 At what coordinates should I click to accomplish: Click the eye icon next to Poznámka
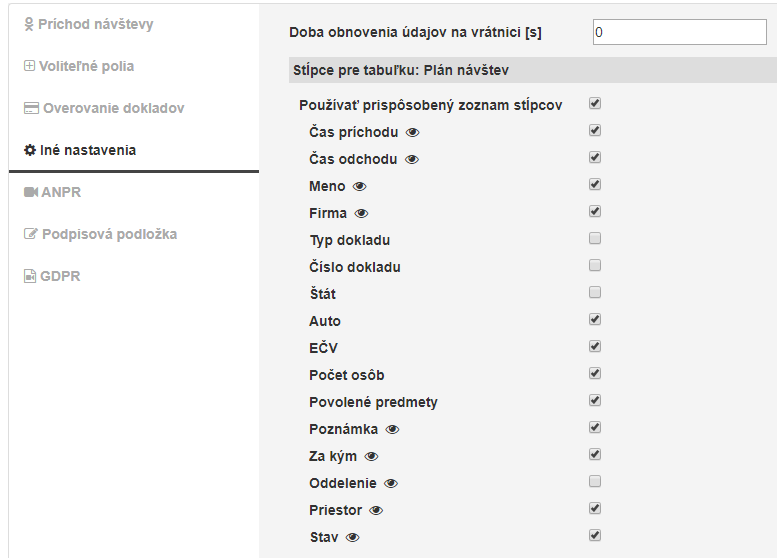point(392,429)
